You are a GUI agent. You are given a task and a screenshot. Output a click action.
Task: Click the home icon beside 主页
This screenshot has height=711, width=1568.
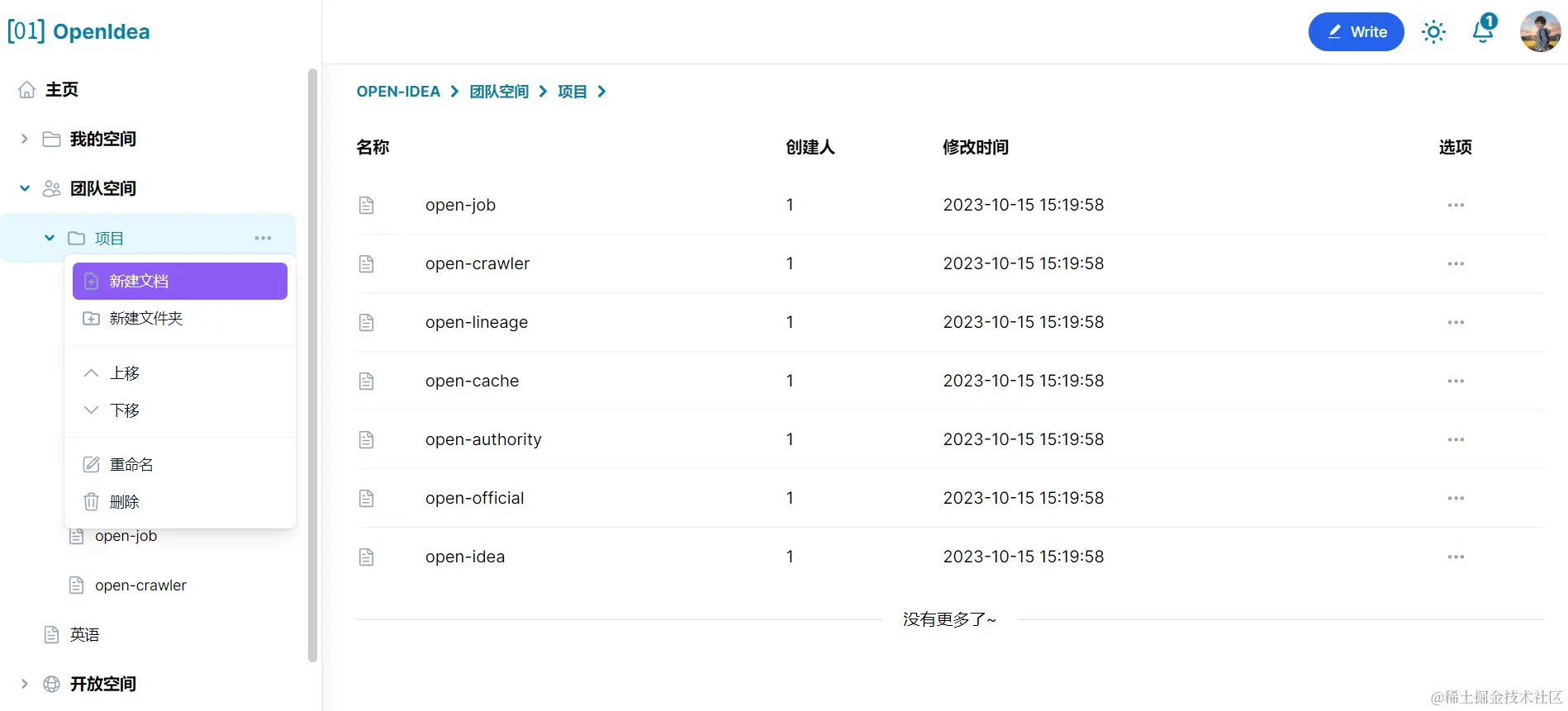tap(27, 89)
